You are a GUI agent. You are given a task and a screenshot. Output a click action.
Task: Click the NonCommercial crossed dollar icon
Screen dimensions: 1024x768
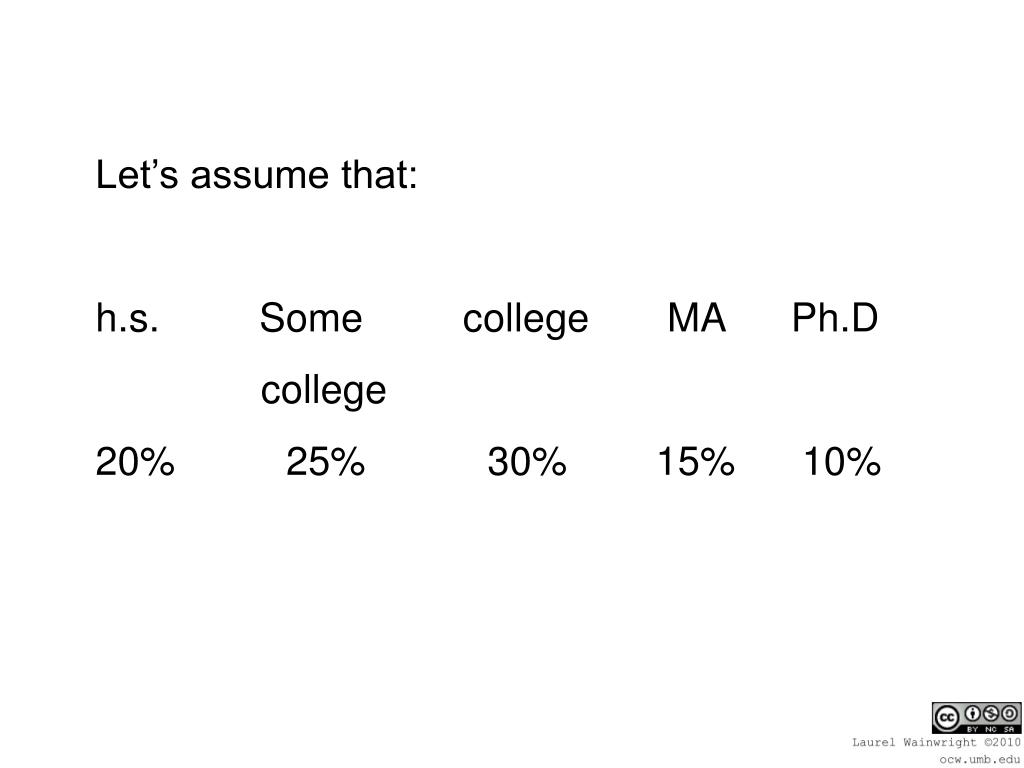pyautogui.click(x=991, y=713)
